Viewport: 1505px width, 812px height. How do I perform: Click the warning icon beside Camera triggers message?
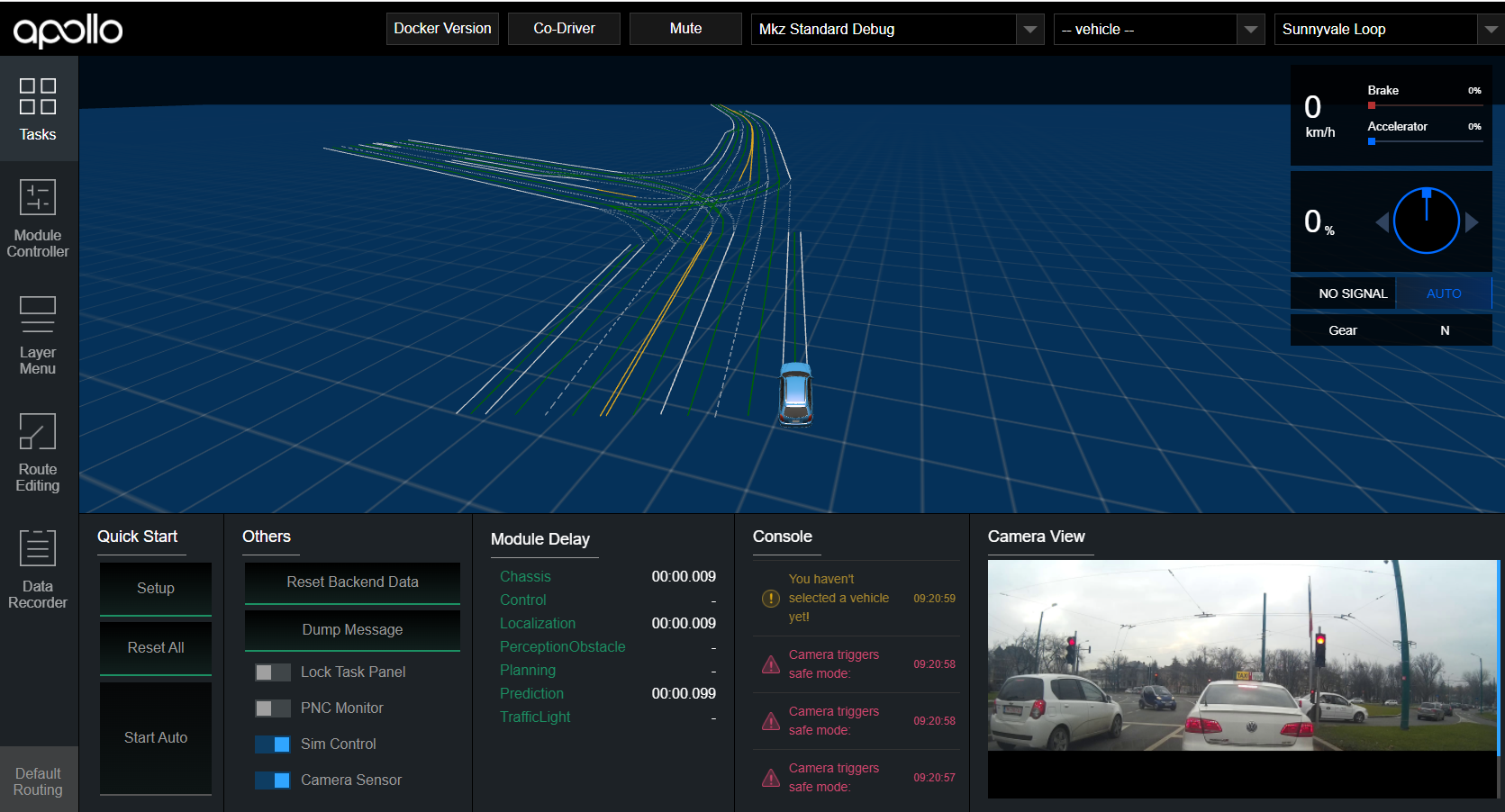click(770, 663)
